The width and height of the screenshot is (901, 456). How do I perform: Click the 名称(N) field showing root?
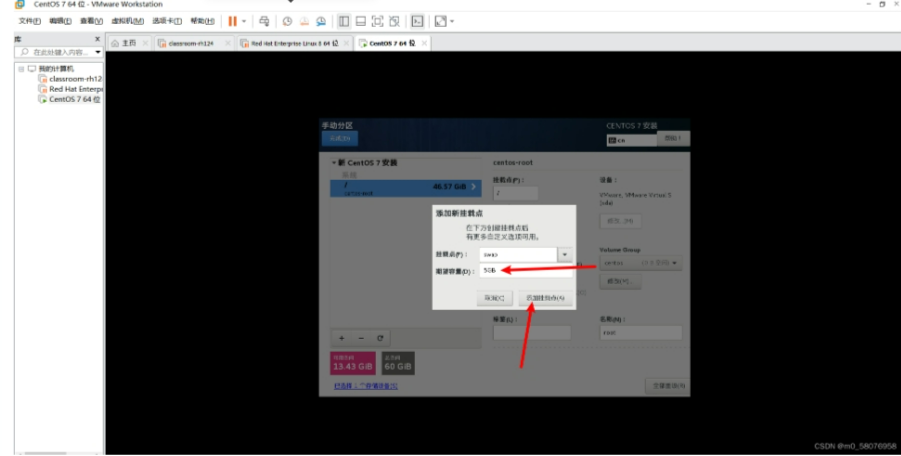[x=641, y=333]
